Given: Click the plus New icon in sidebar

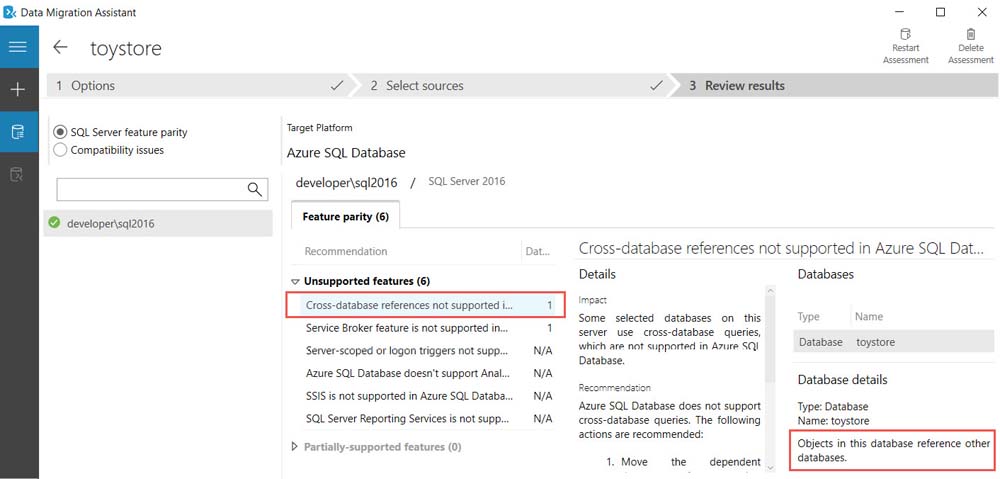Looking at the screenshot, I should 18,90.
